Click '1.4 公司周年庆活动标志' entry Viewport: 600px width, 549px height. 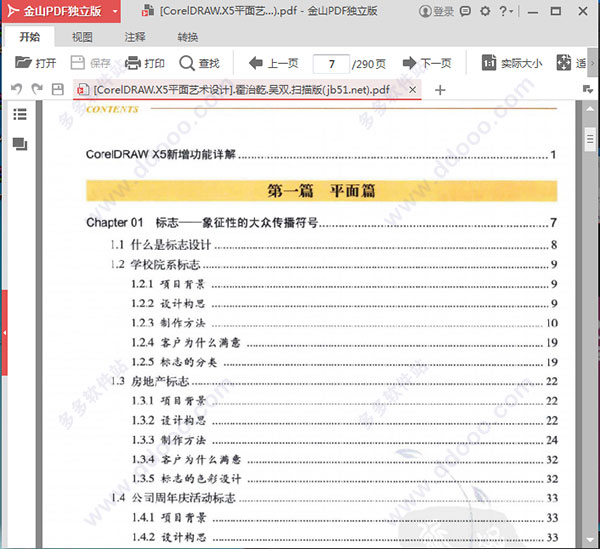334,498
